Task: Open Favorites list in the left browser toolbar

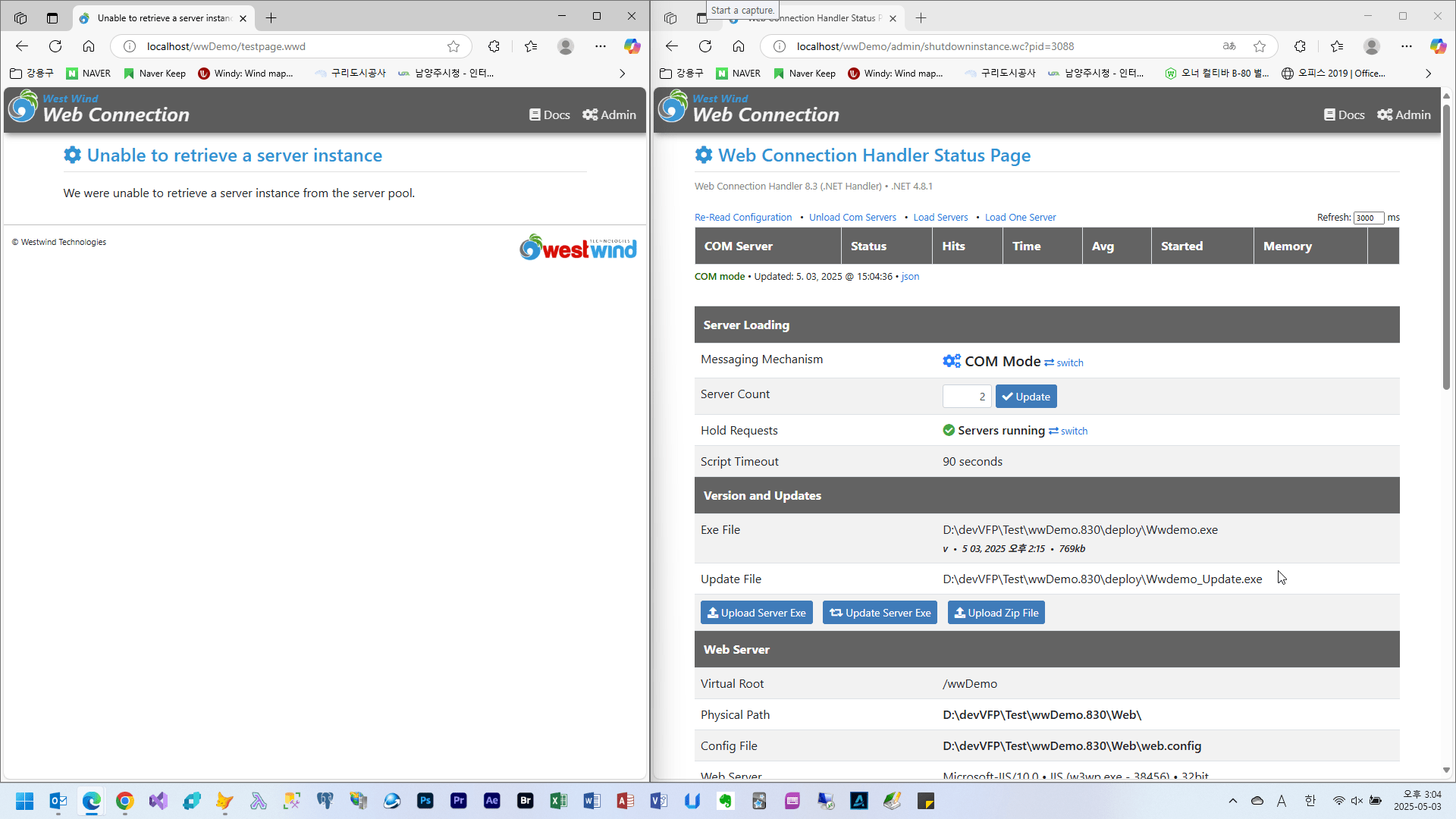Action: 531,46
